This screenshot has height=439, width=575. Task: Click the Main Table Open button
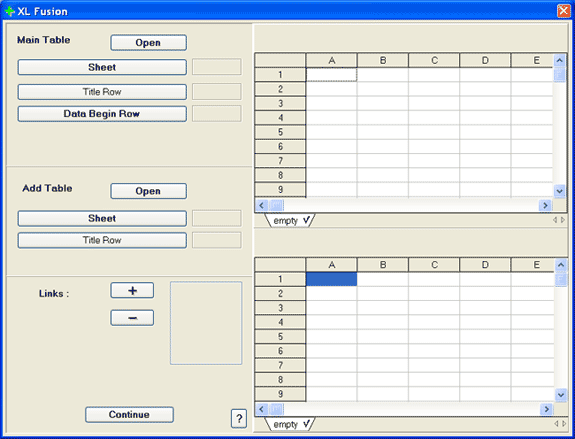[x=149, y=43]
